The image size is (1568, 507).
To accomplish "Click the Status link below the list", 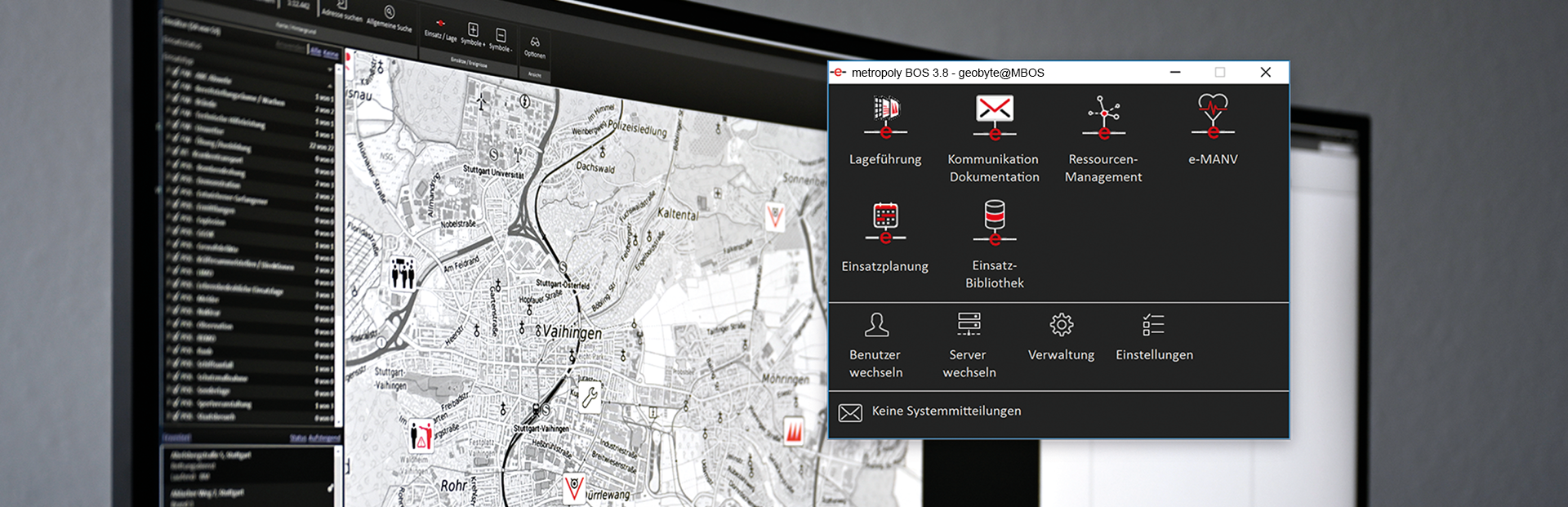I will click(x=298, y=438).
